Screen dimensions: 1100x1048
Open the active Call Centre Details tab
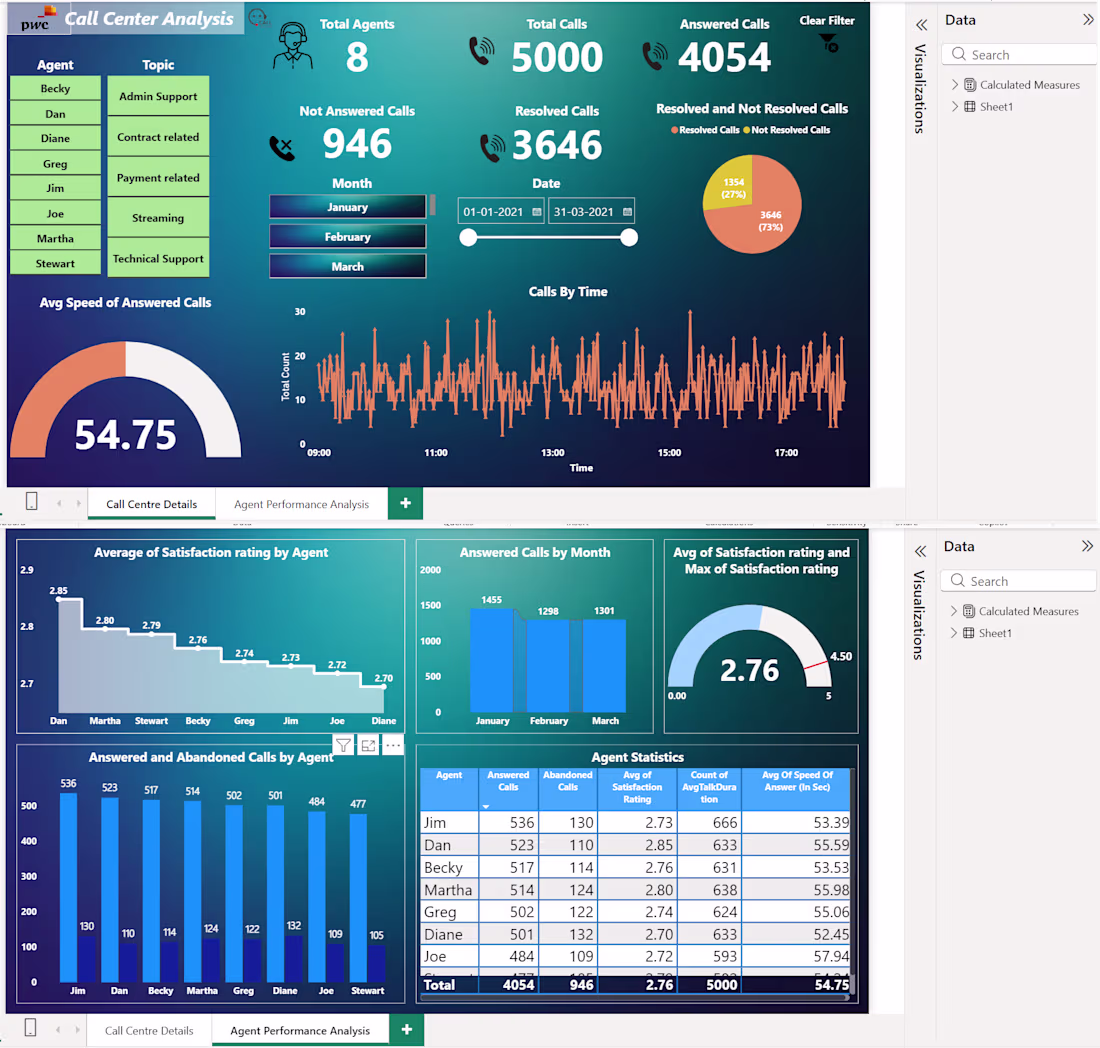point(152,504)
